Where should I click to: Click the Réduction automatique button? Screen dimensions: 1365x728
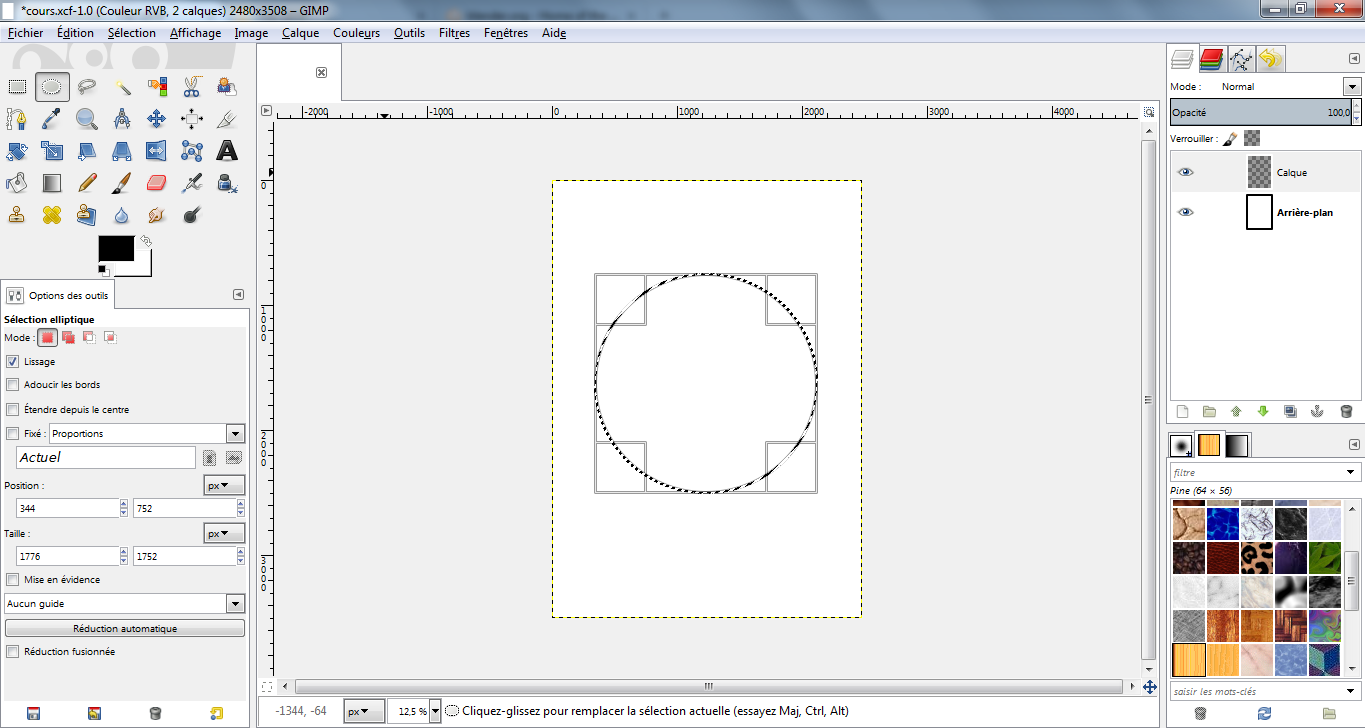tap(125, 629)
